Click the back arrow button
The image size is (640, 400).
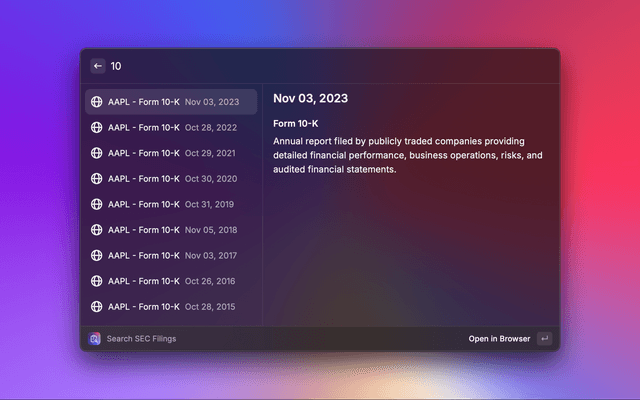[98, 66]
